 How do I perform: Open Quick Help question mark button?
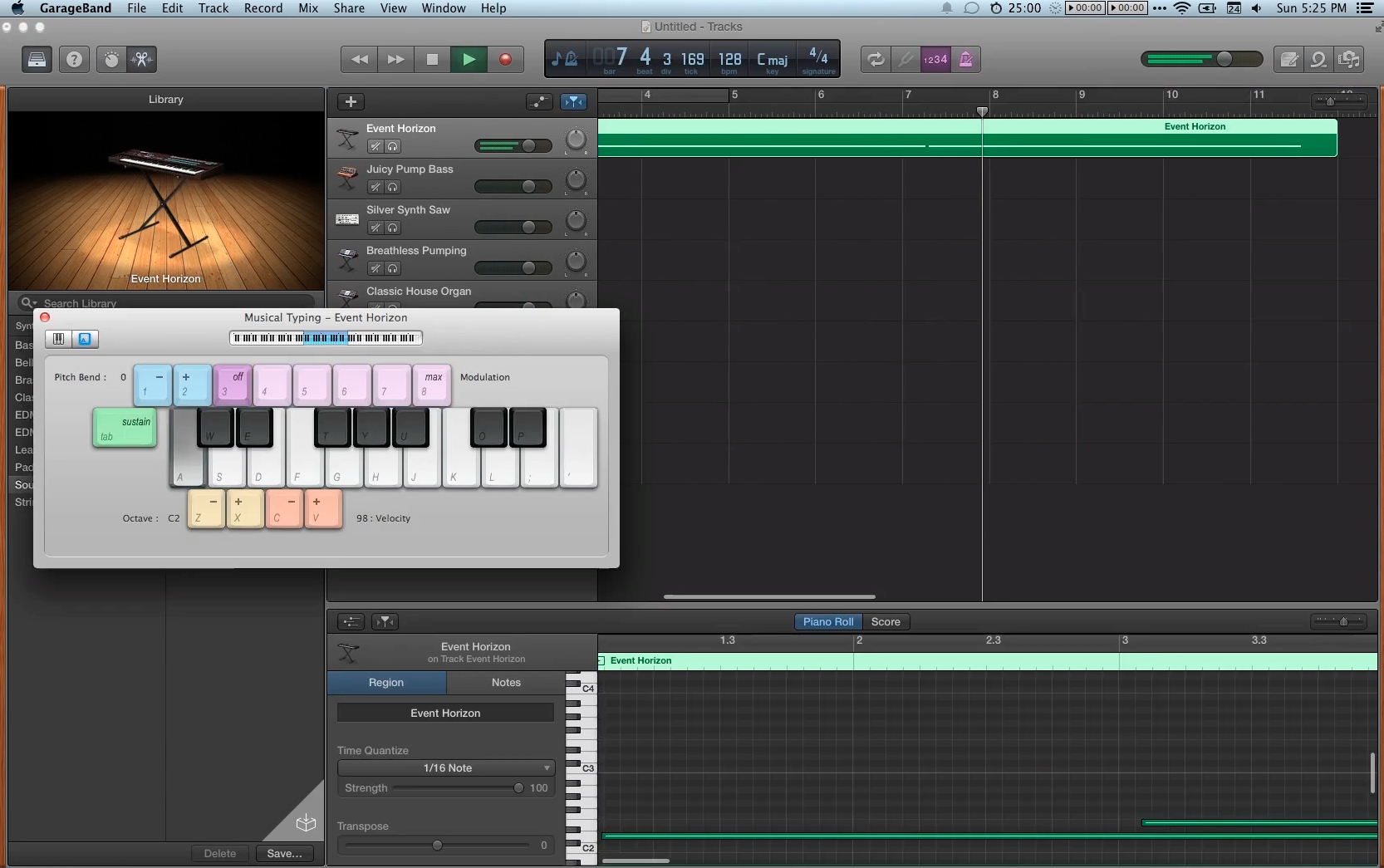click(x=74, y=59)
